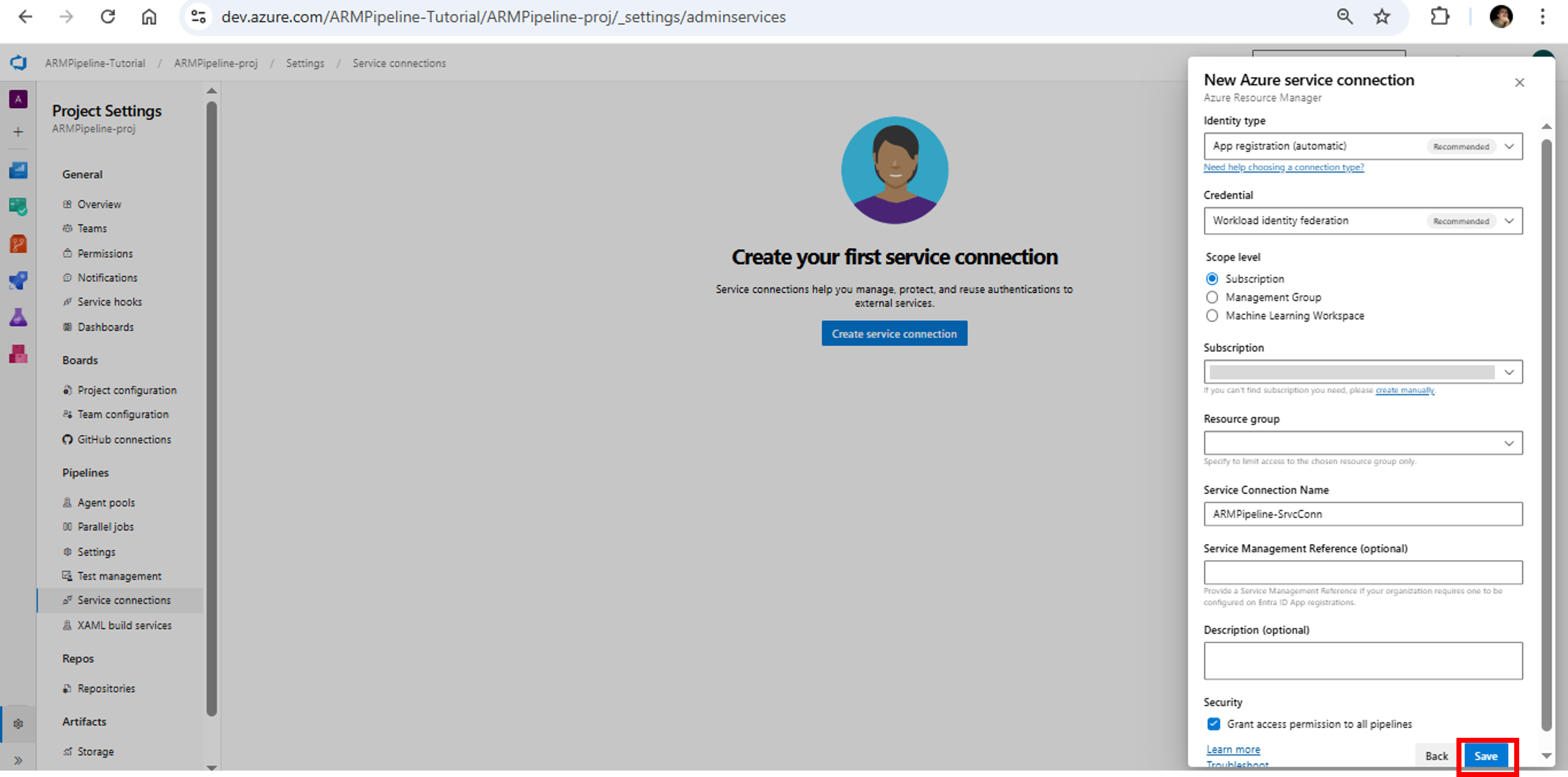The image size is (1568, 777).
Task: Open GitHub connections settings page
Action: click(x=124, y=439)
